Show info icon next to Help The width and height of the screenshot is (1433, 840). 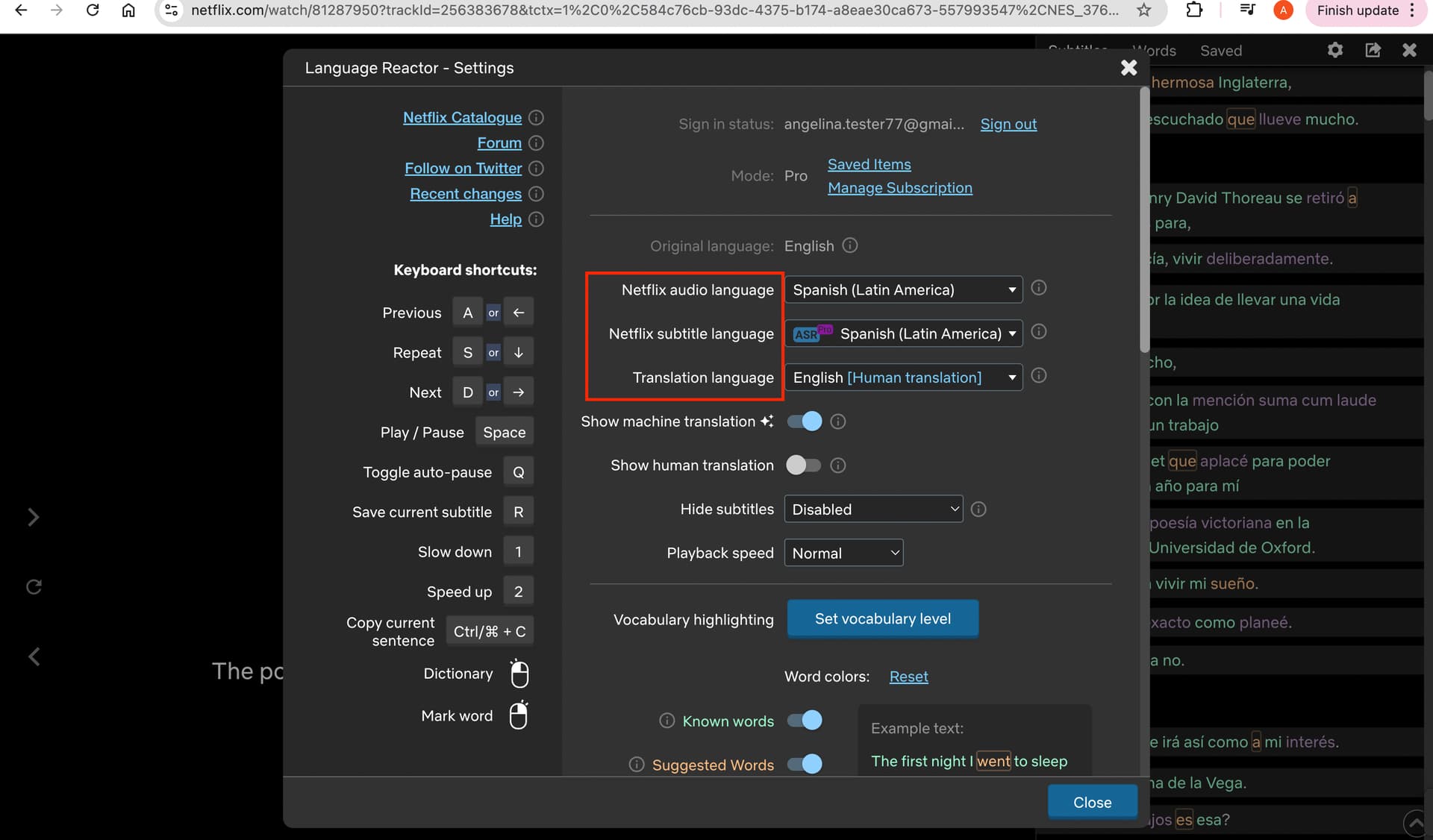pos(536,219)
